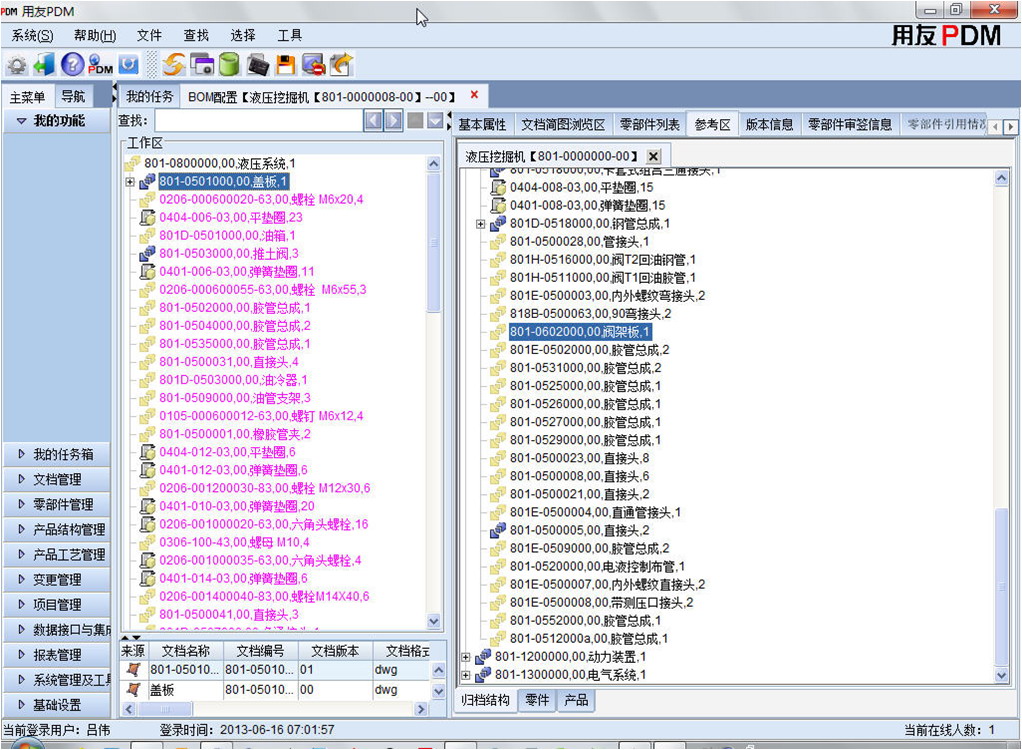Click the green database cylinder icon

click(x=229, y=64)
